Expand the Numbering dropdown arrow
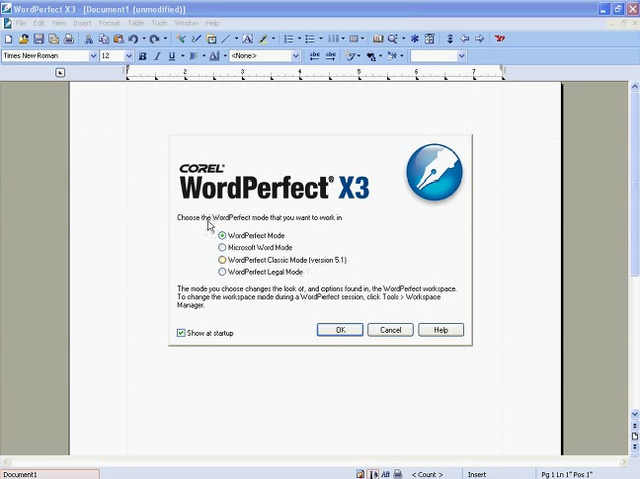640x479 pixels. click(x=299, y=39)
